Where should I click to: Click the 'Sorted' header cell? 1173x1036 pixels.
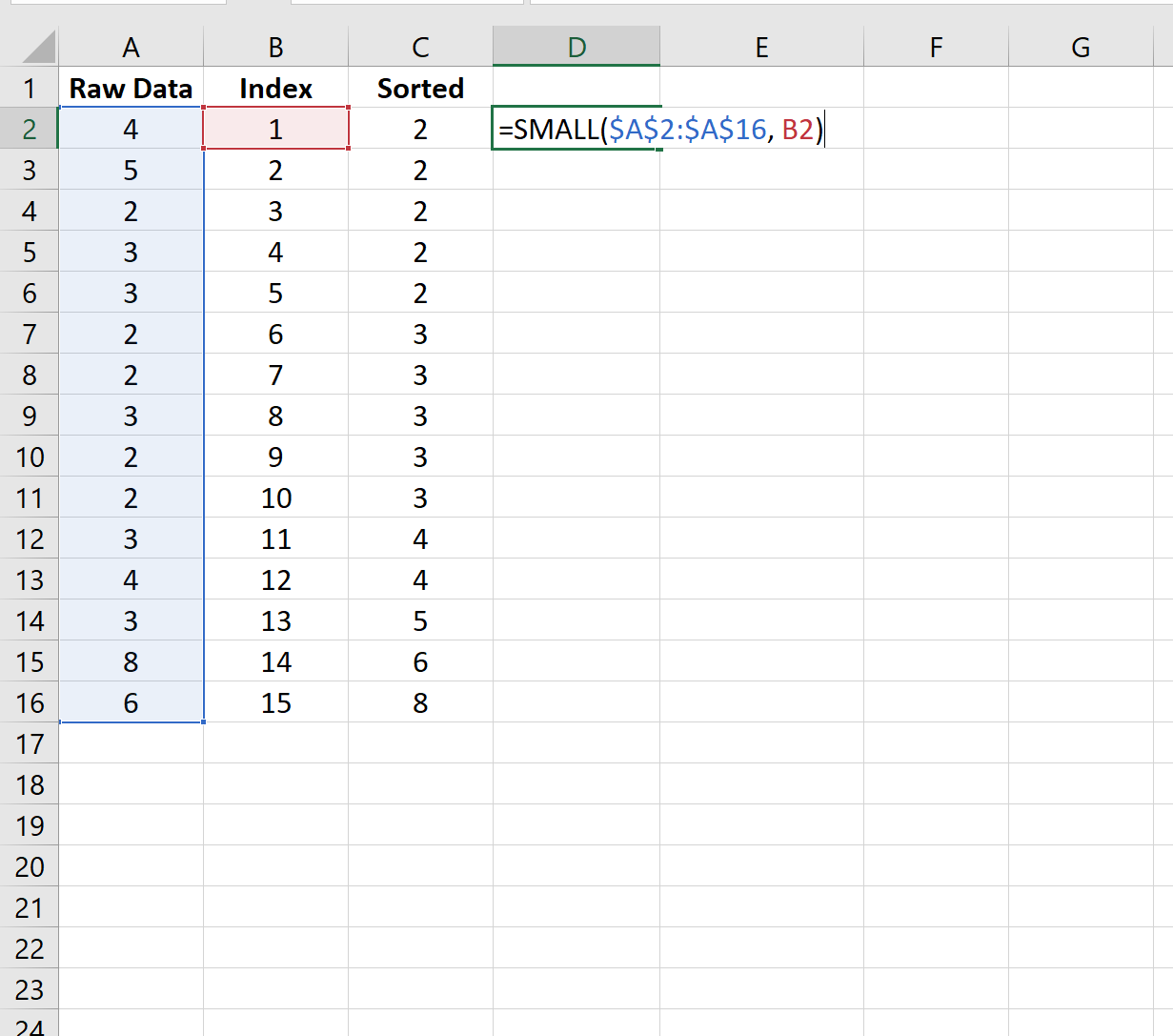(420, 88)
